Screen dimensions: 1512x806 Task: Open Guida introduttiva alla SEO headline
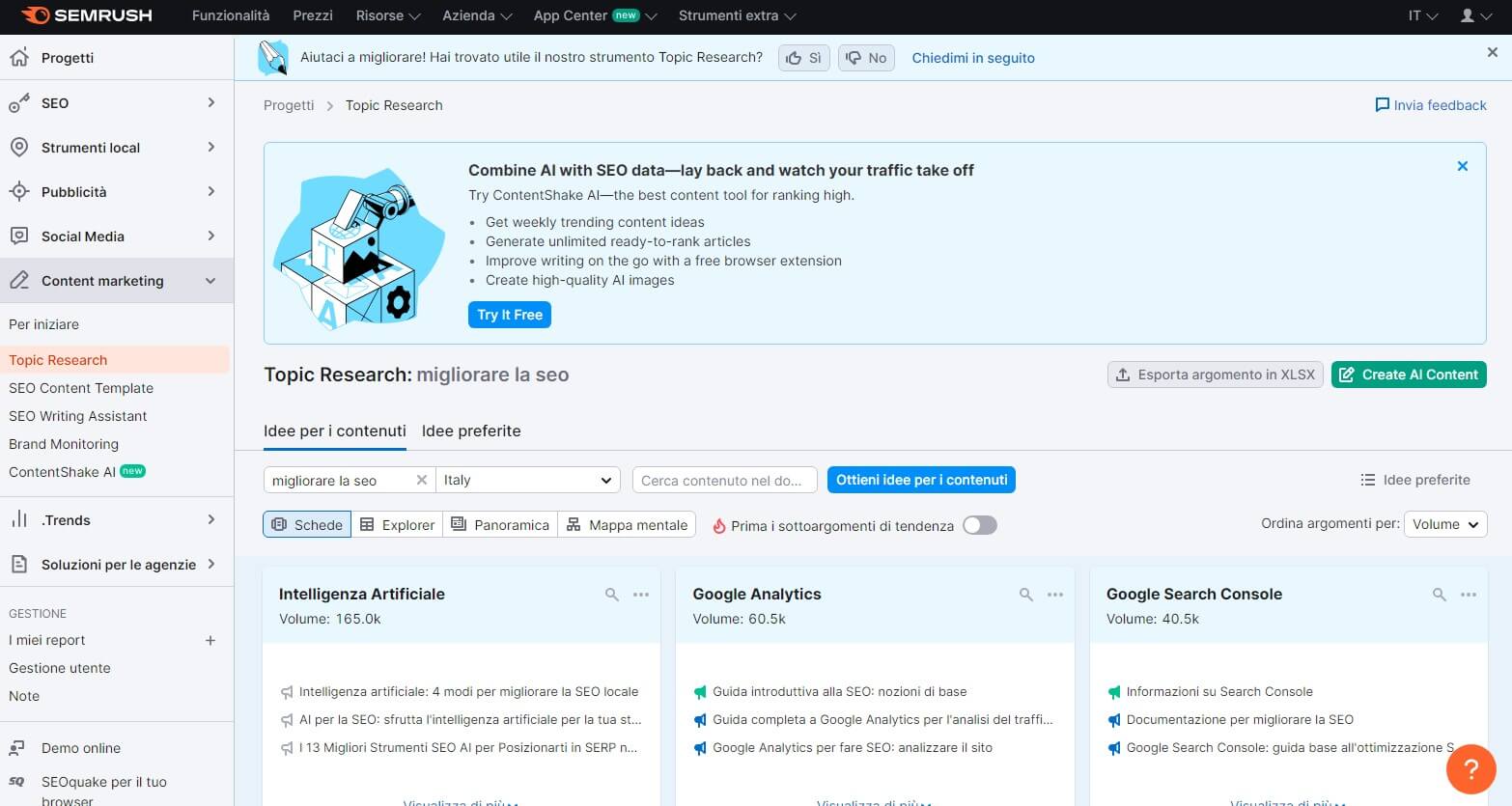pyautogui.click(x=839, y=691)
